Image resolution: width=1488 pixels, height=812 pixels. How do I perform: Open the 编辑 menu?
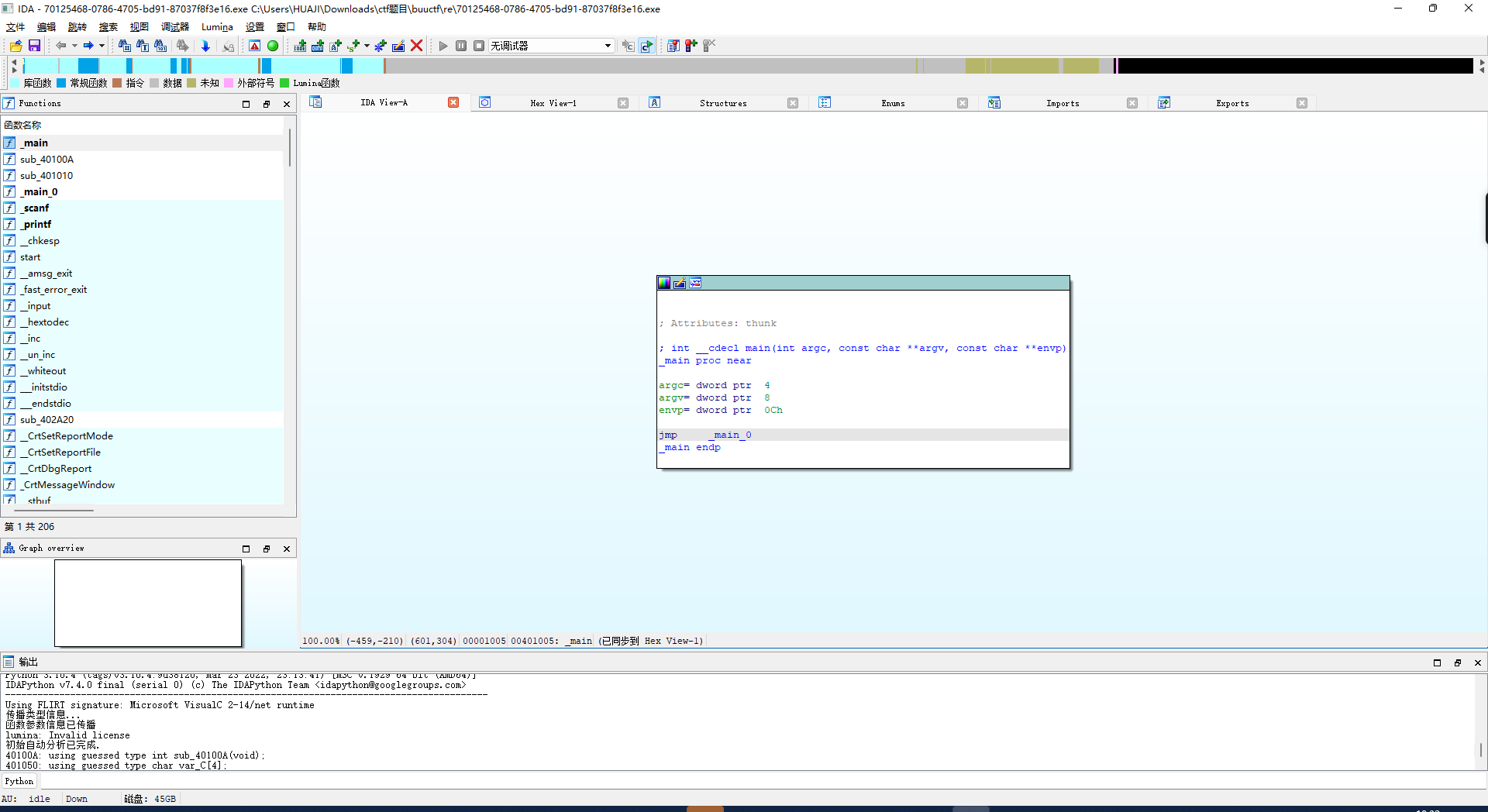(46, 26)
